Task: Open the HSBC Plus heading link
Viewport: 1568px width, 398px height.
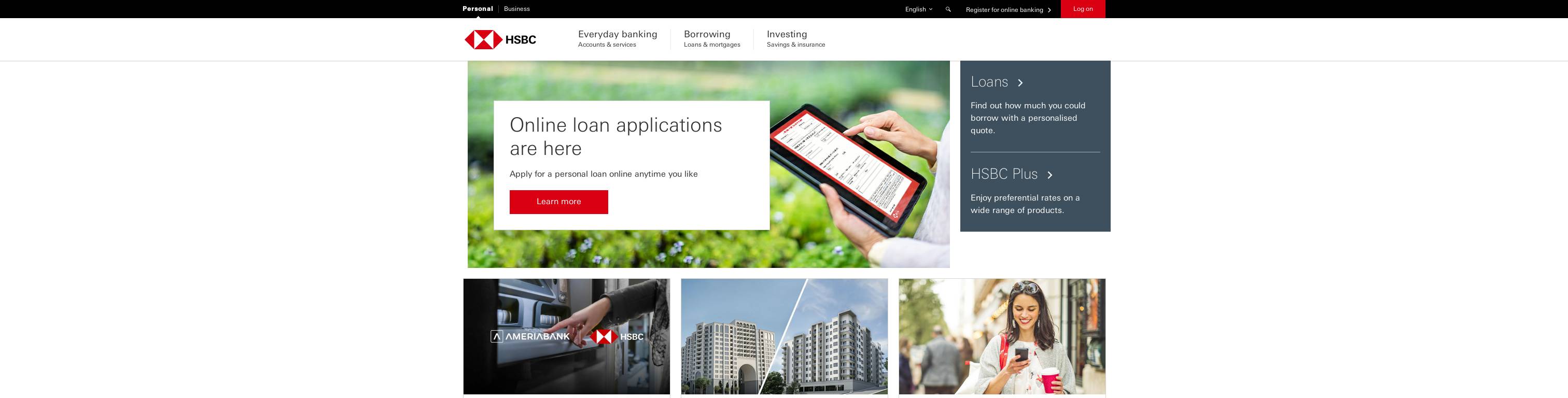Action: point(1004,174)
